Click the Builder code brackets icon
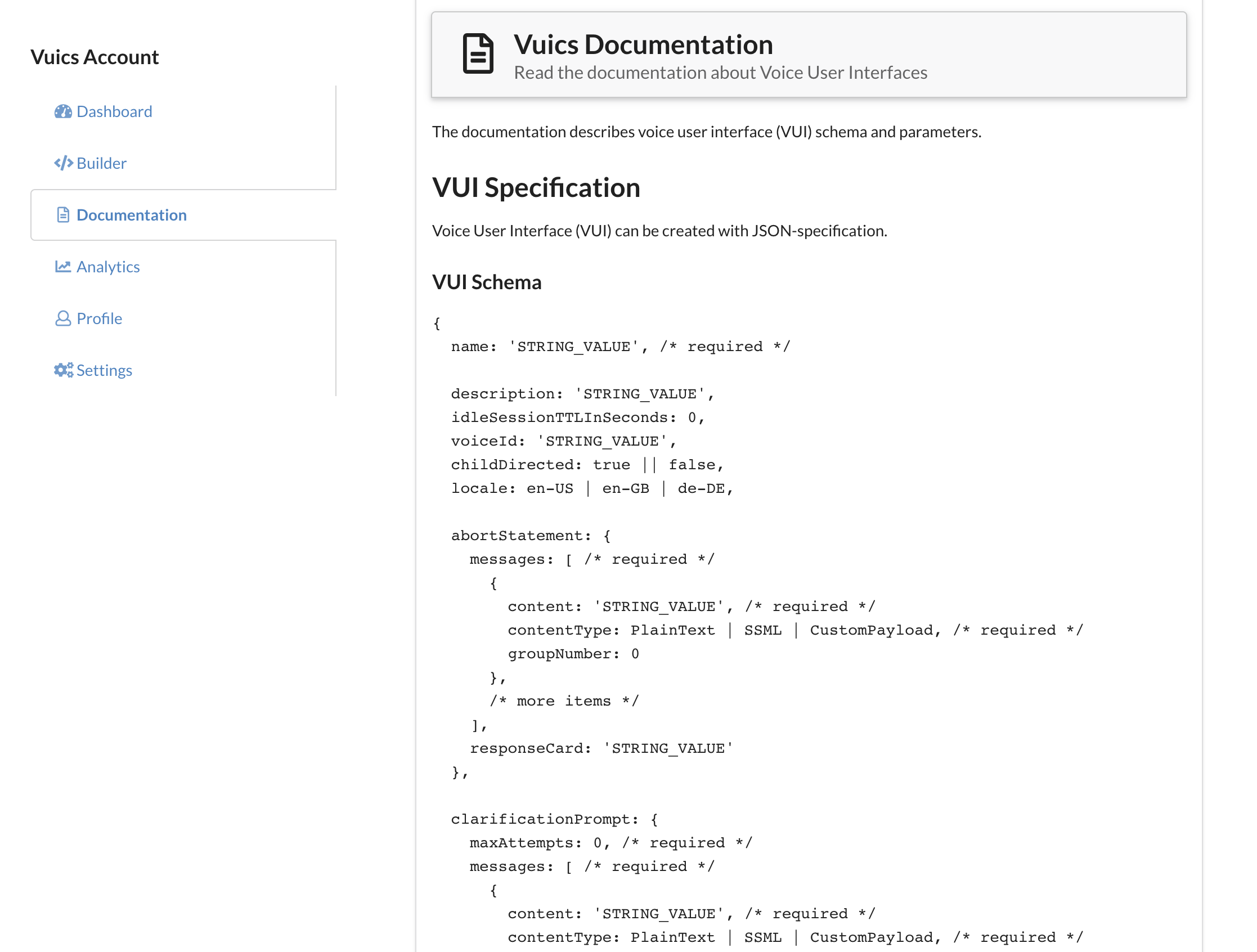The height and width of the screenshot is (952, 1257). click(x=63, y=163)
